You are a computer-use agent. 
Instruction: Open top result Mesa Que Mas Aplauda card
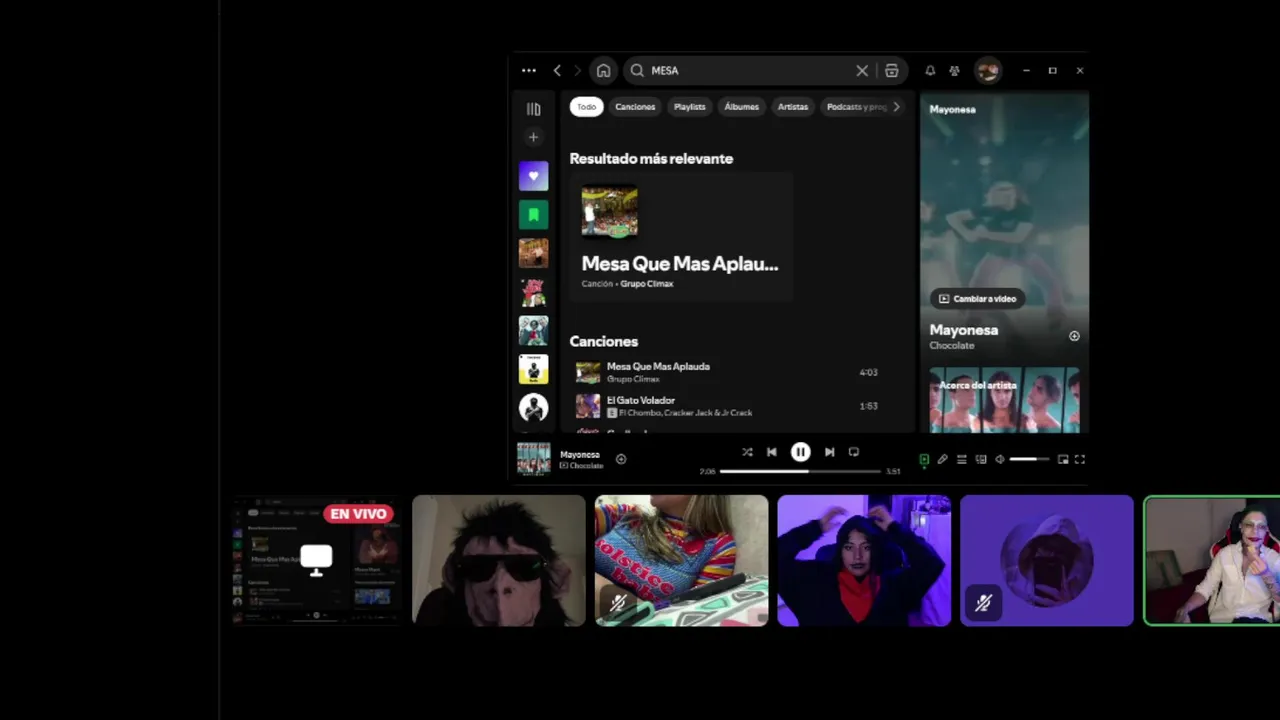point(681,237)
